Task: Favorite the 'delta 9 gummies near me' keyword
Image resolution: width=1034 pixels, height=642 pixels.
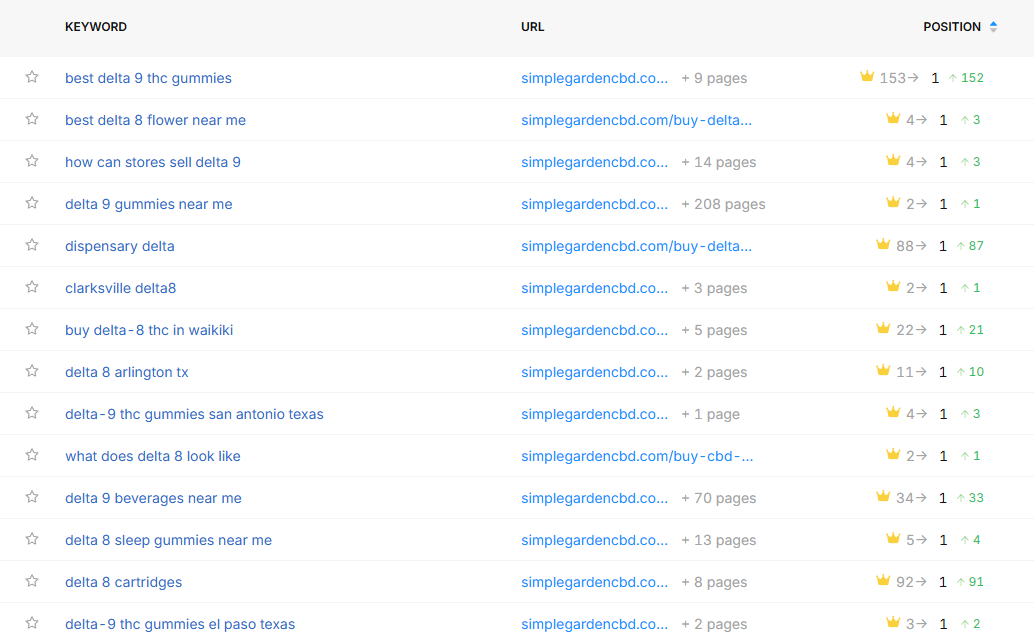Action: point(32,203)
